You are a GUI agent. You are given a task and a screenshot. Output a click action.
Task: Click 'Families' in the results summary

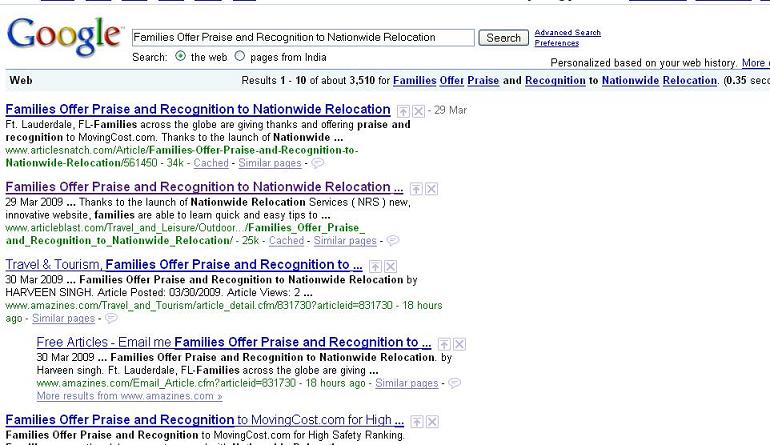pos(414,81)
